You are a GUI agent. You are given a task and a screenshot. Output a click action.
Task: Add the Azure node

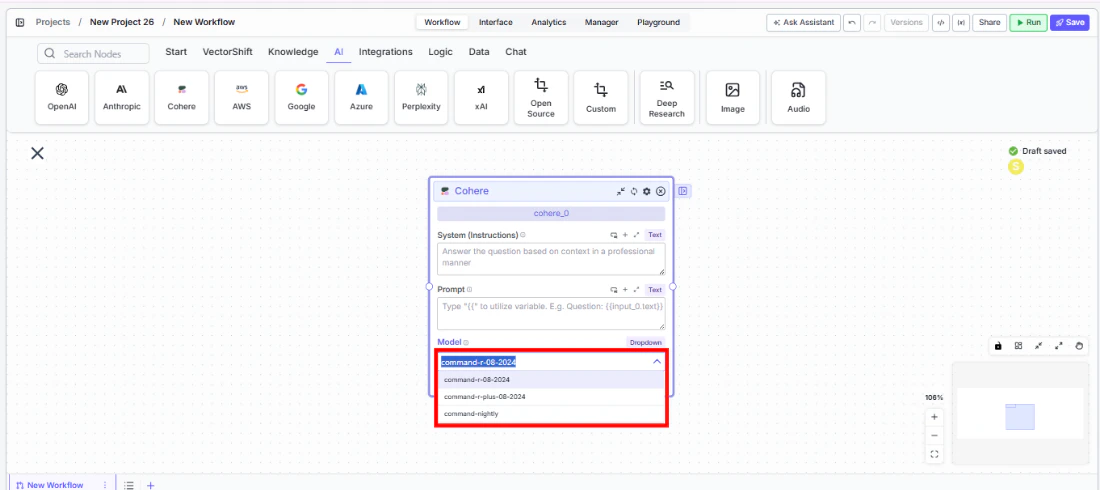[x=361, y=98]
